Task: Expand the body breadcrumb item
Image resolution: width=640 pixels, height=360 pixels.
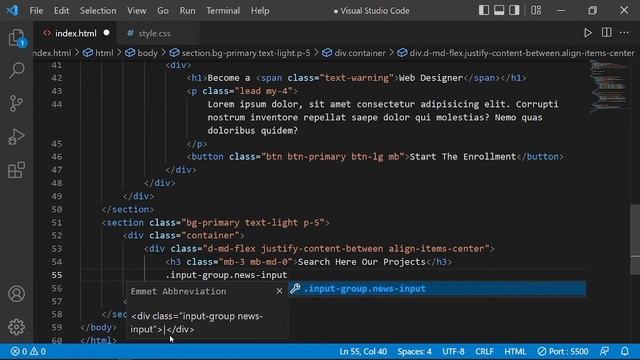Action: click(141, 53)
